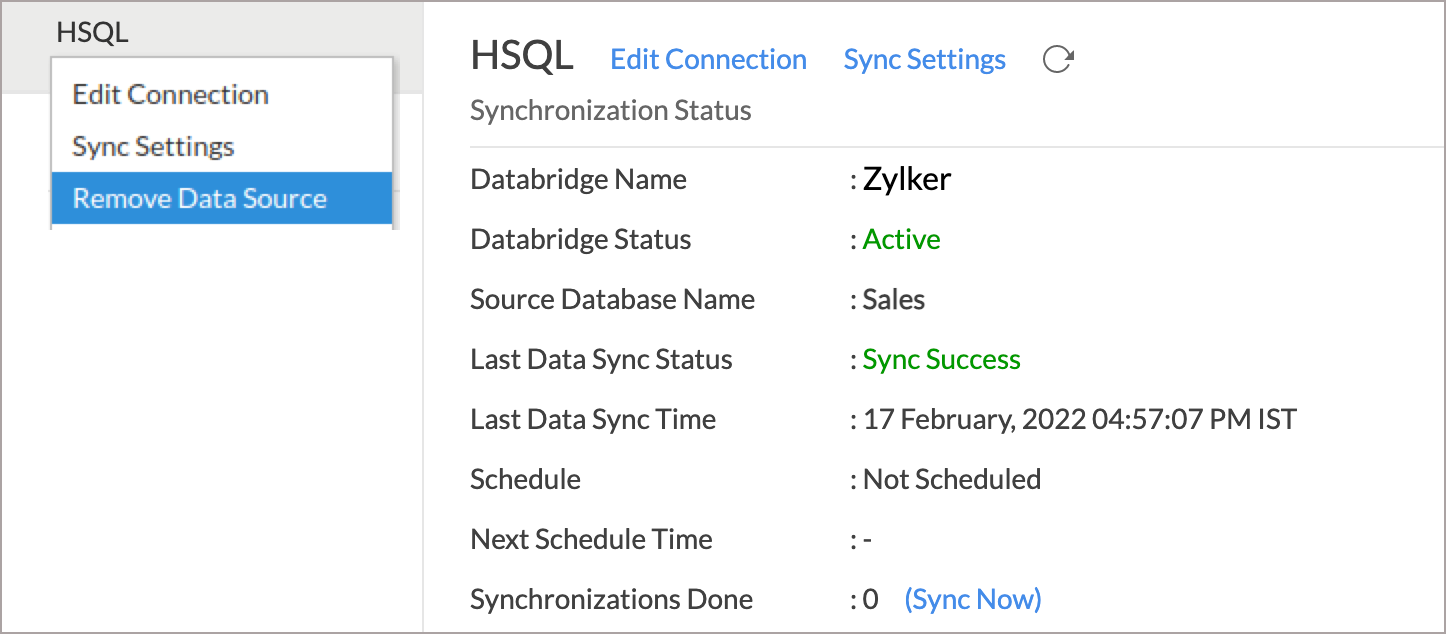Click the Next Schedule Time row
The image size is (1446, 634).
[x=591, y=539]
